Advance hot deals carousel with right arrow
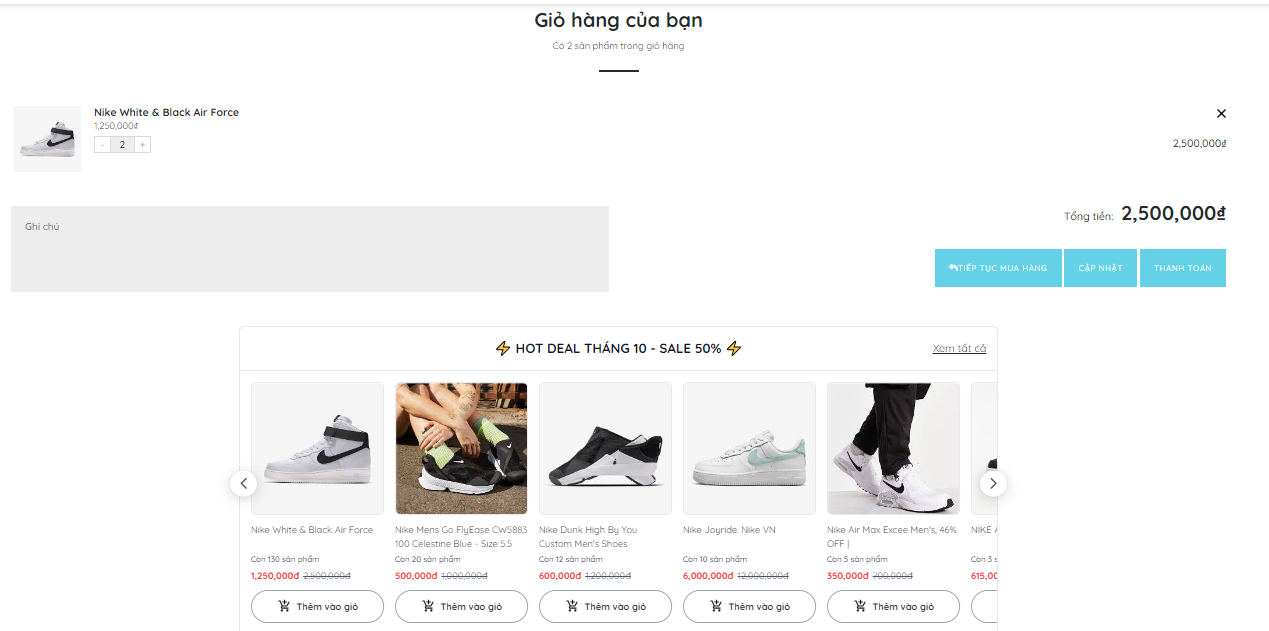 click(993, 484)
